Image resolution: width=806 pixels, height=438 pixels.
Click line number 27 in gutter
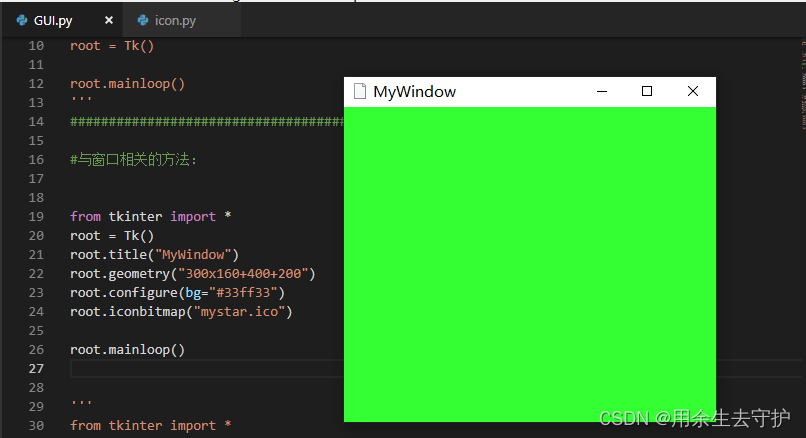point(36,369)
